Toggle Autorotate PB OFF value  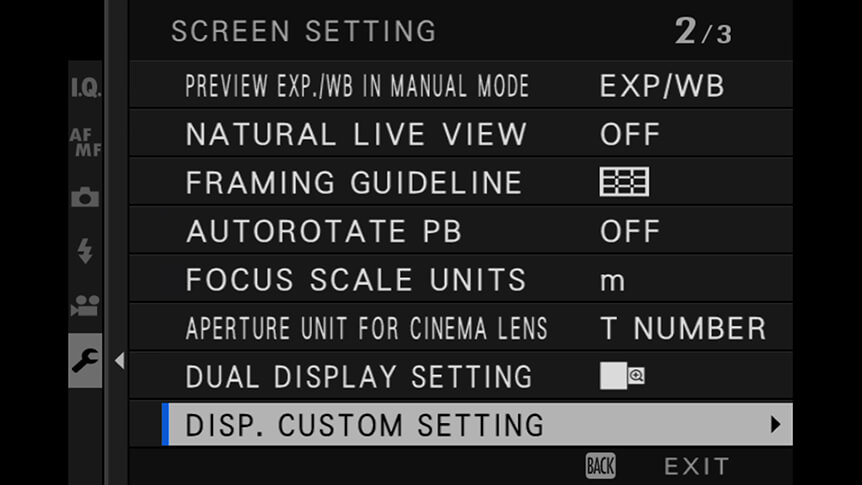pyautogui.click(x=630, y=232)
